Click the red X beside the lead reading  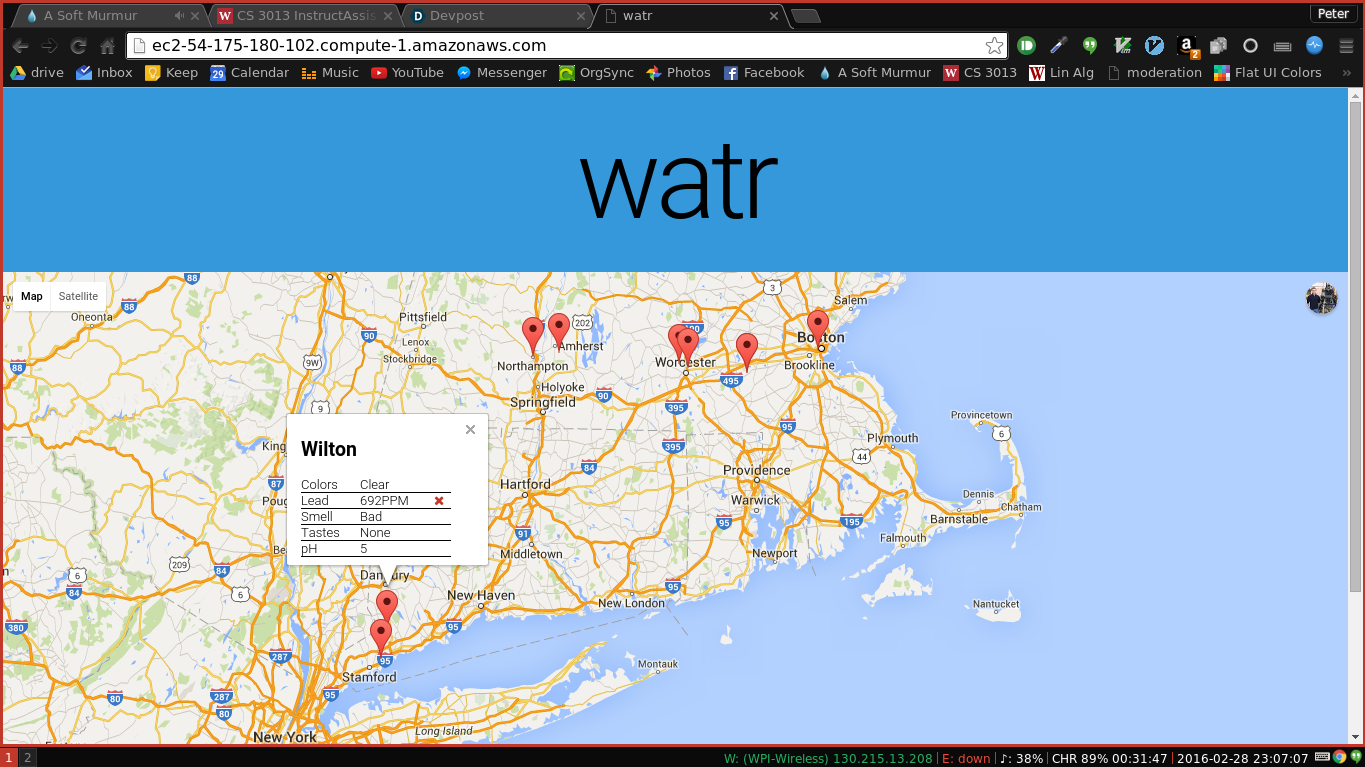click(439, 500)
